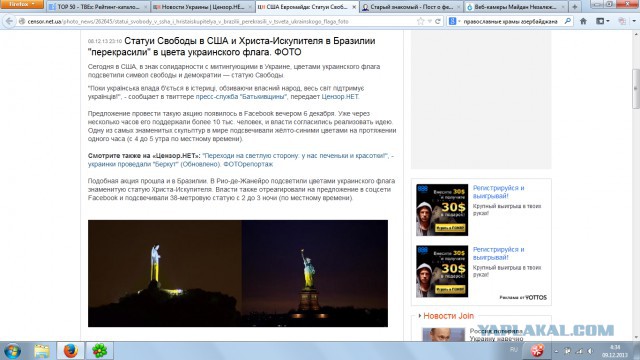Viewport: 640px width, 360px height.
Task: Go to the Firefox Home page icon
Action: pos(583,21)
